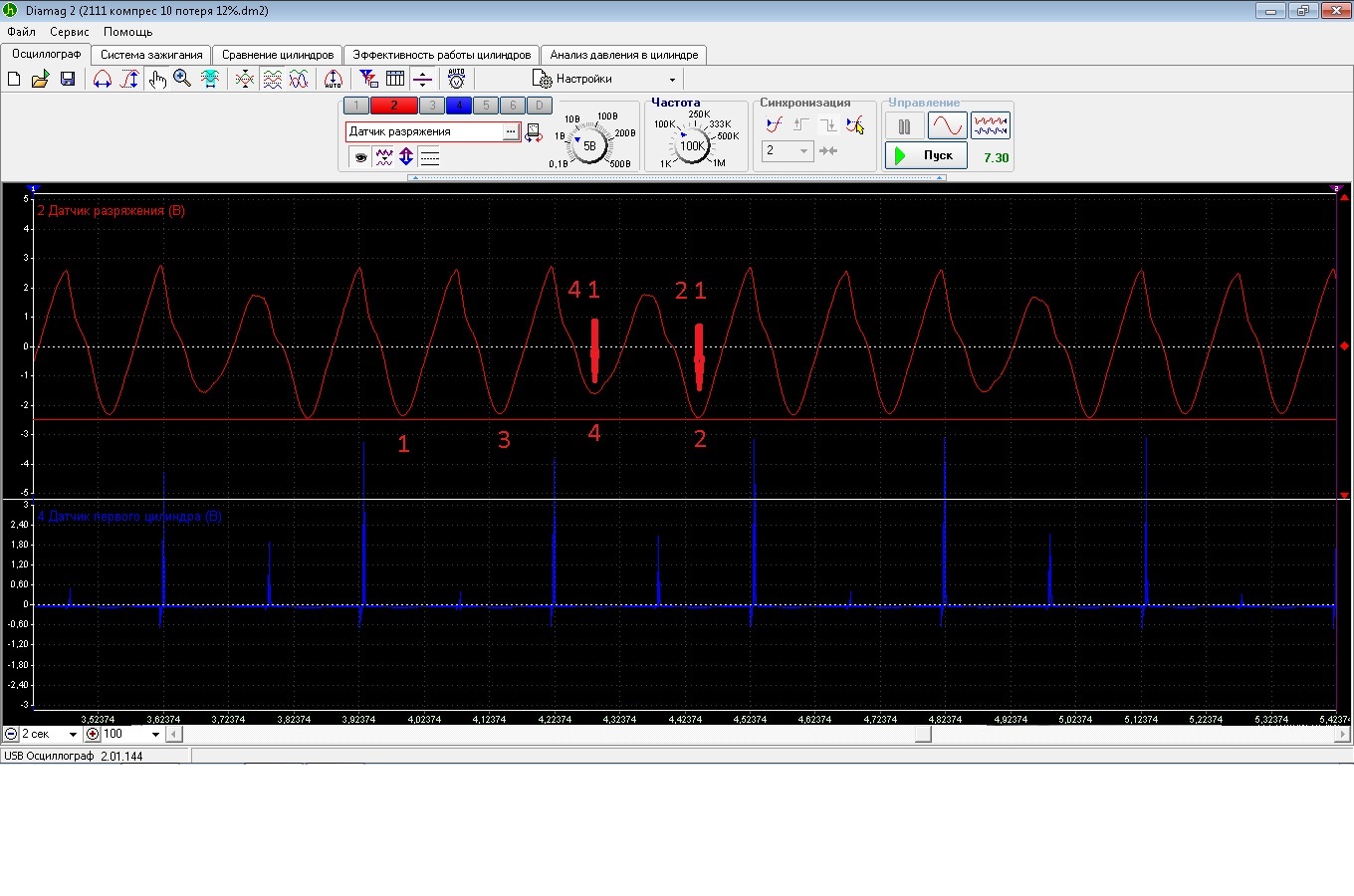The height and width of the screenshot is (896, 1354).
Task: Click the sensor swap icon beside channel name
Action: (534, 132)
